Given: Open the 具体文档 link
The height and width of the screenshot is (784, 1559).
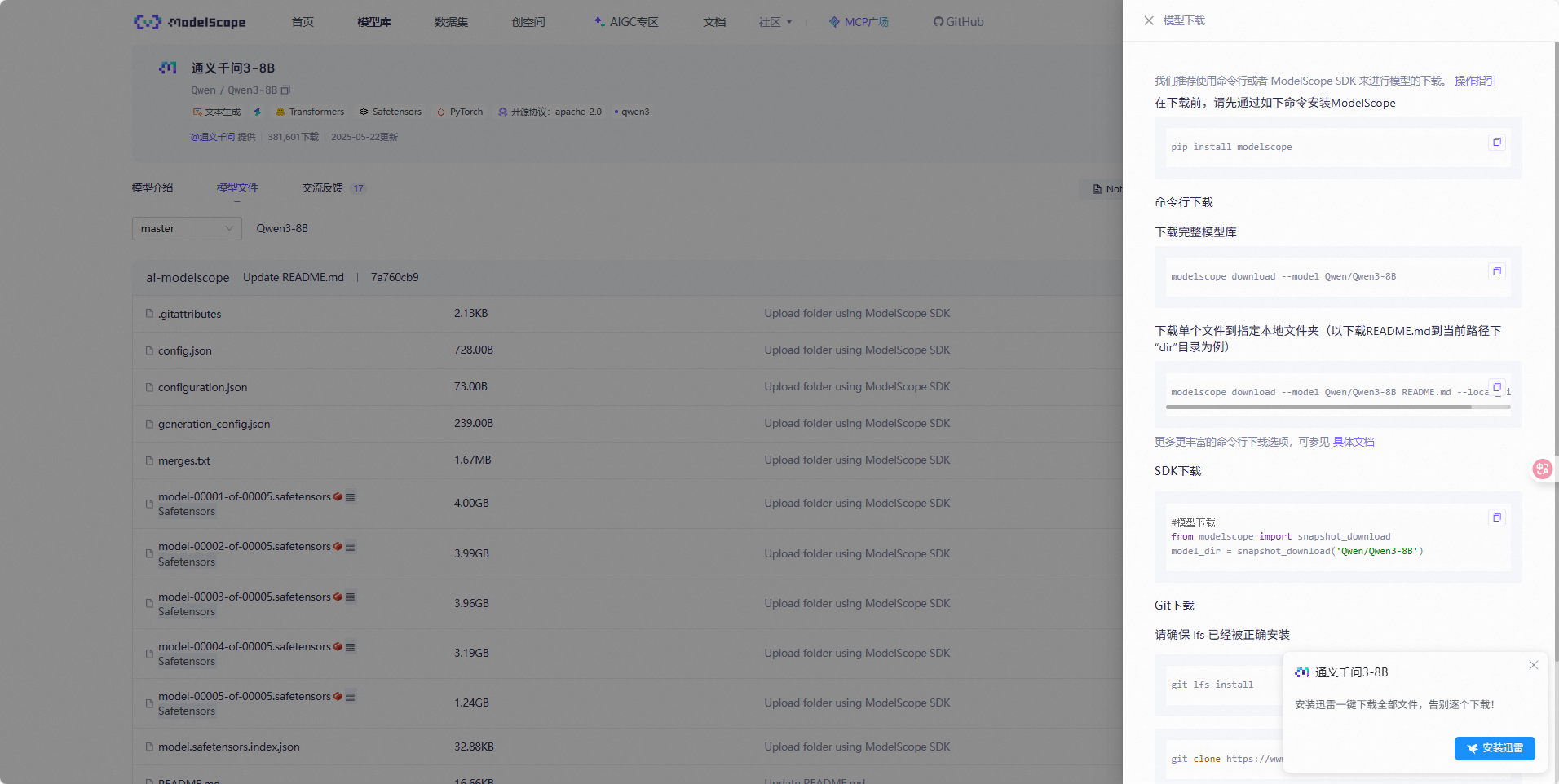Looking at the screenshot, I should click(1354, 442).
